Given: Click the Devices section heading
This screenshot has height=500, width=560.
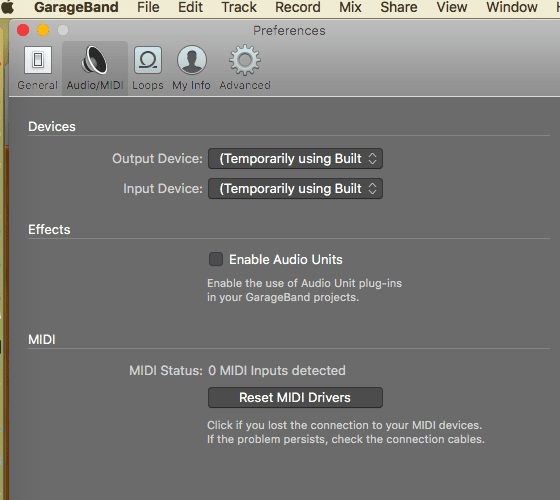Looking at the screenshot, I should coord(52,127).
